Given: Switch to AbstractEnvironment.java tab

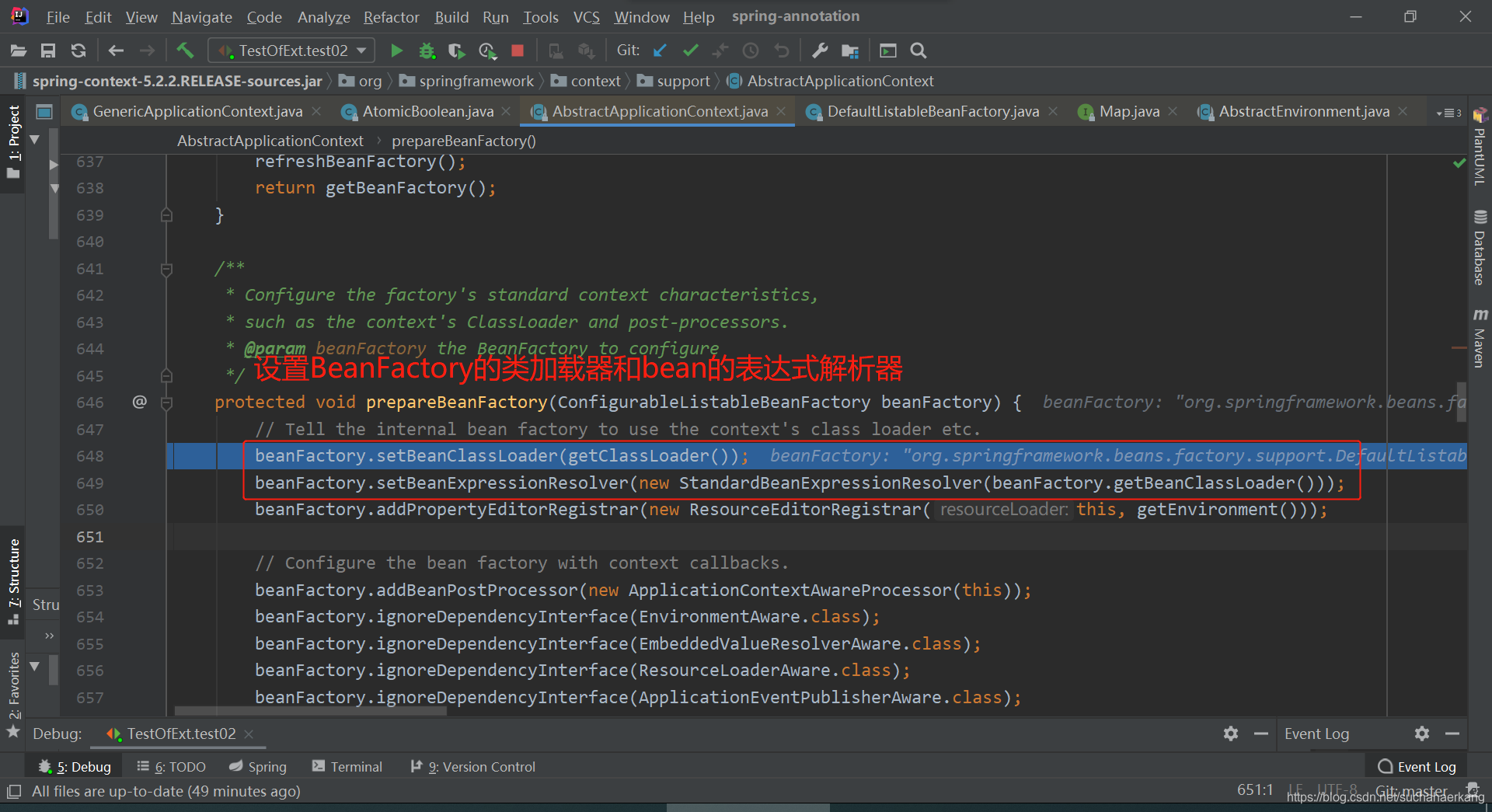Looking at the screenshot, I should pos(1304,112).
